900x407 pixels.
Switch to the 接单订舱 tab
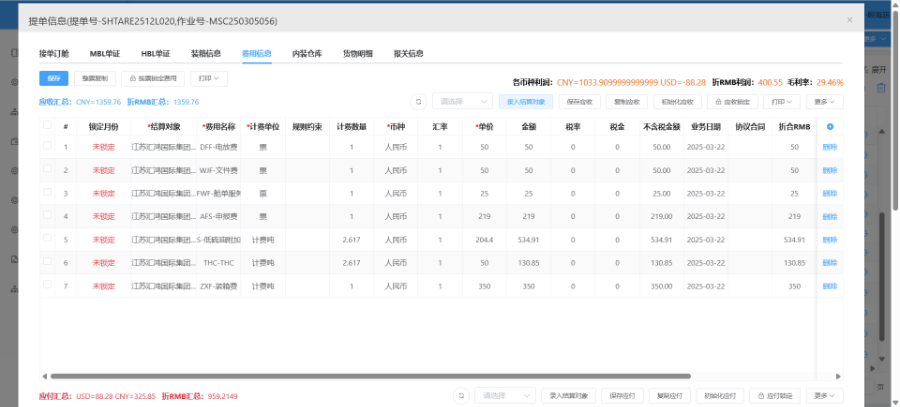[x=54, y=53]
